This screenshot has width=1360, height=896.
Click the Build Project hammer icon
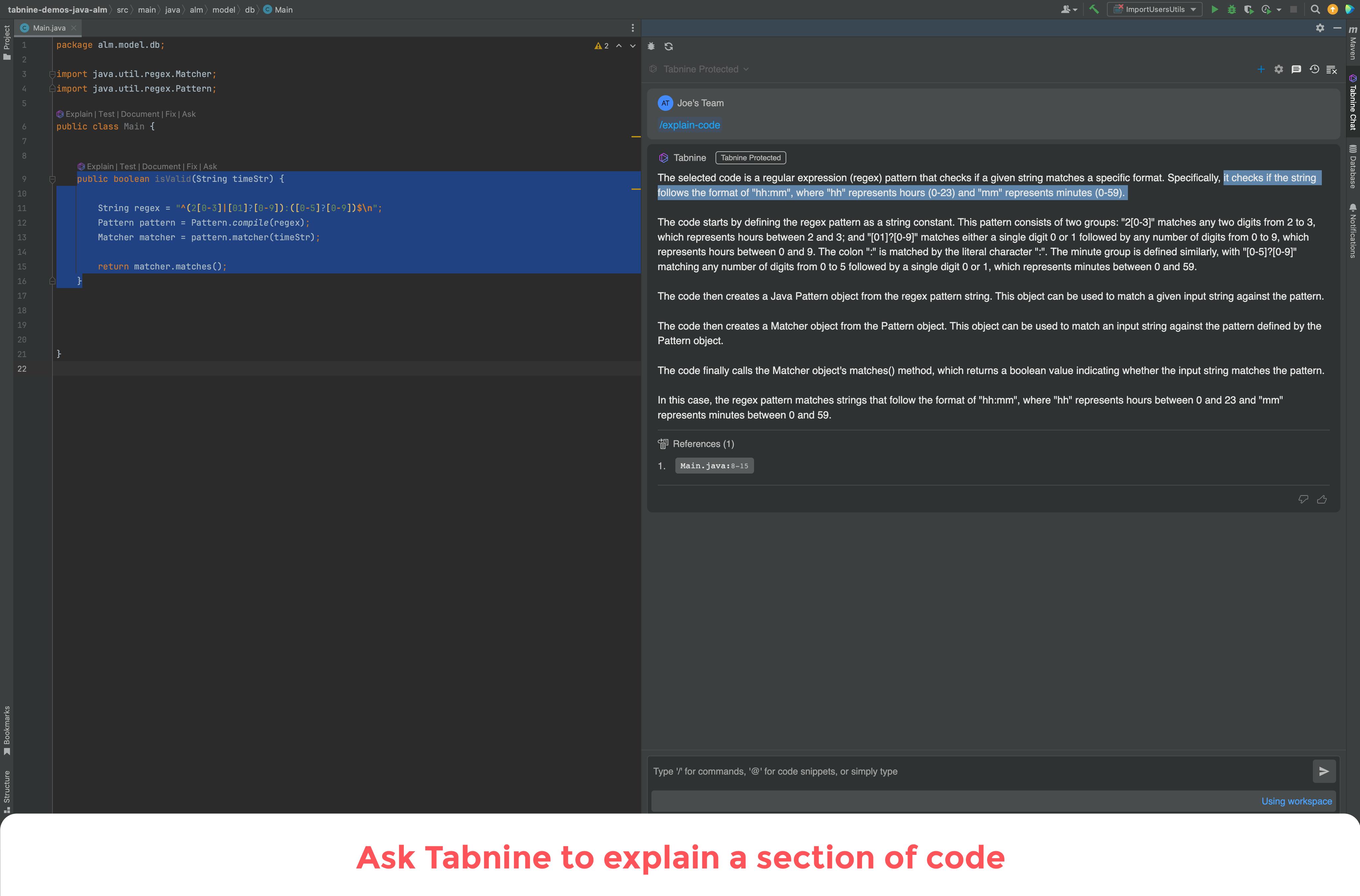1094,9
